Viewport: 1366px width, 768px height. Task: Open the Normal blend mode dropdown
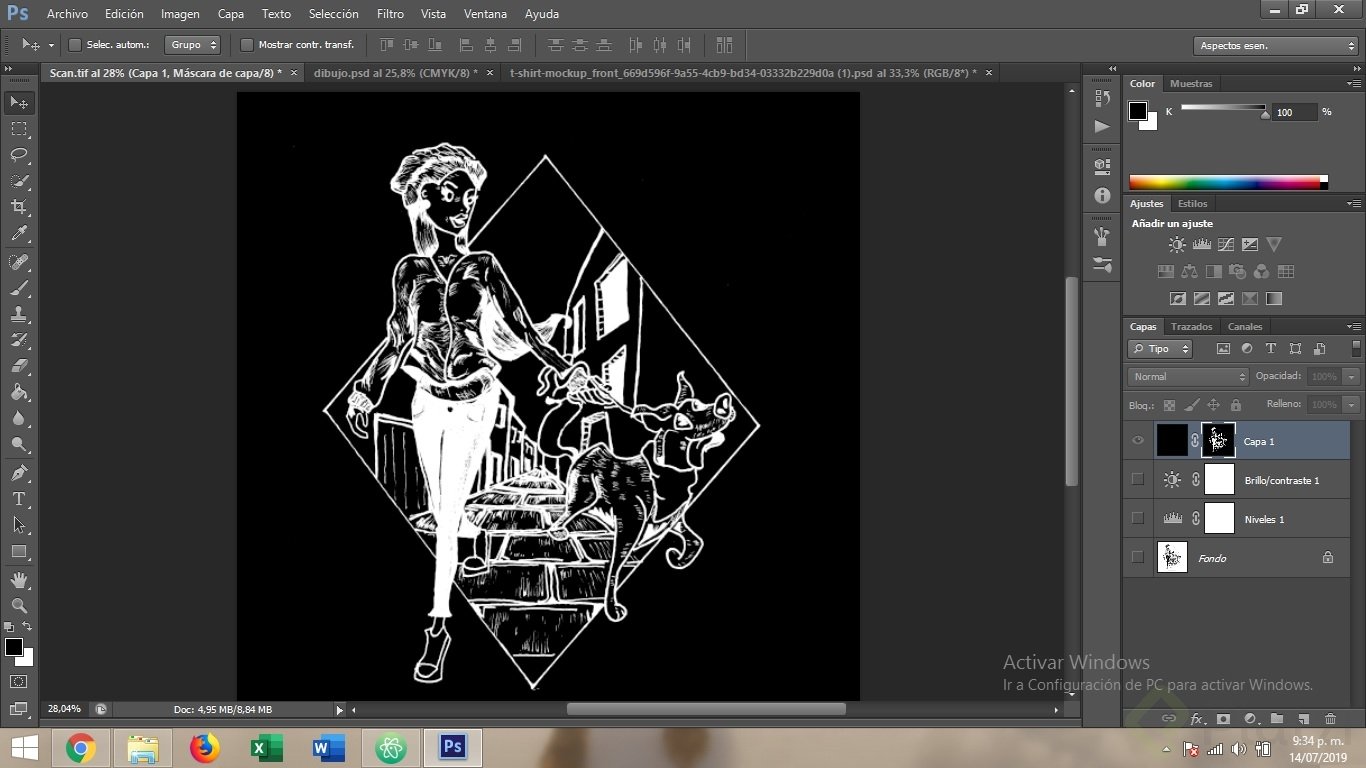pos(1189,377)
